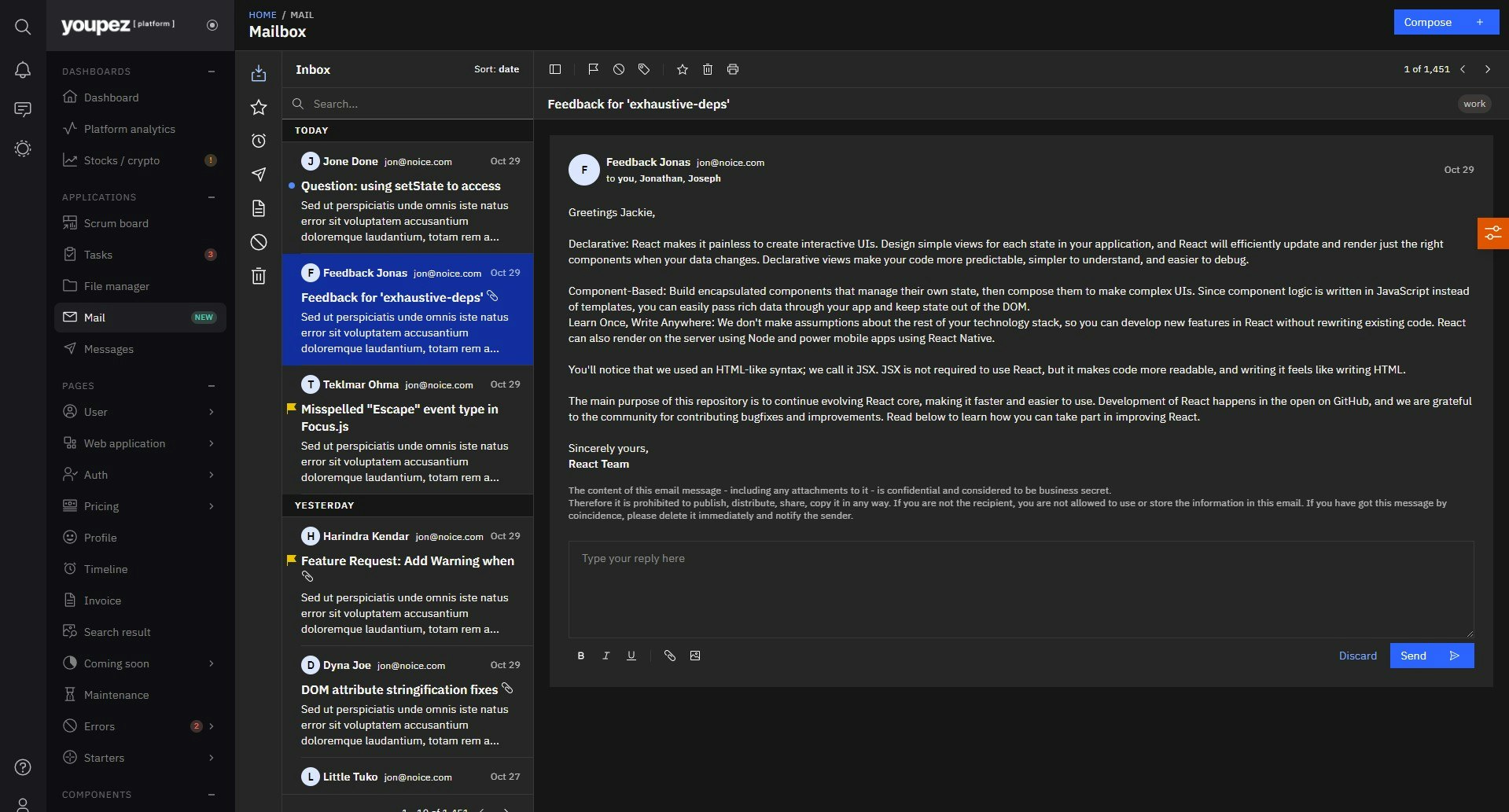Screen dimensions: 1509x812
Task: Mark the email as spam with block icon
Action: click(619, 69)
